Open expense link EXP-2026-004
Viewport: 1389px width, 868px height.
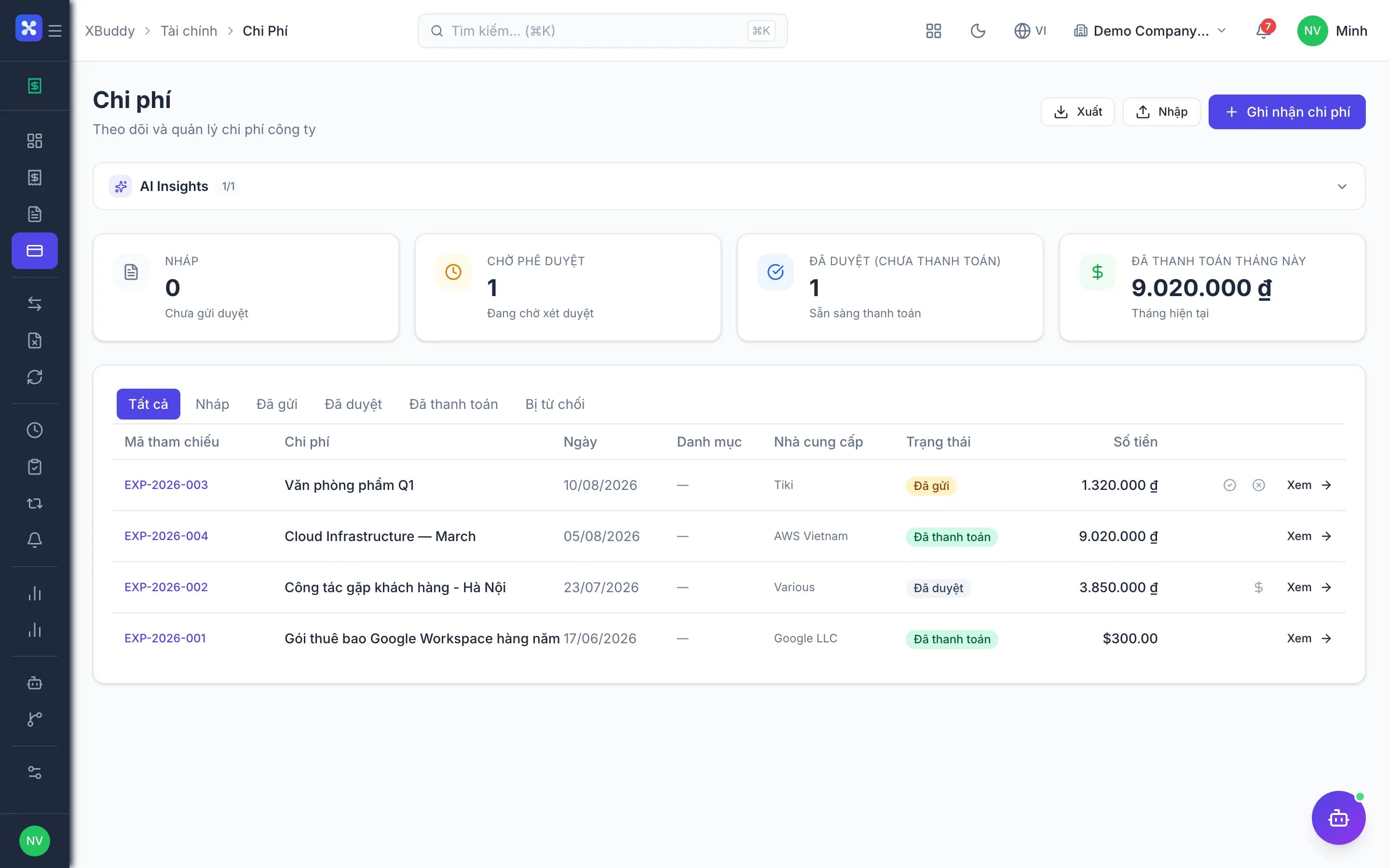tap(166, 536)
